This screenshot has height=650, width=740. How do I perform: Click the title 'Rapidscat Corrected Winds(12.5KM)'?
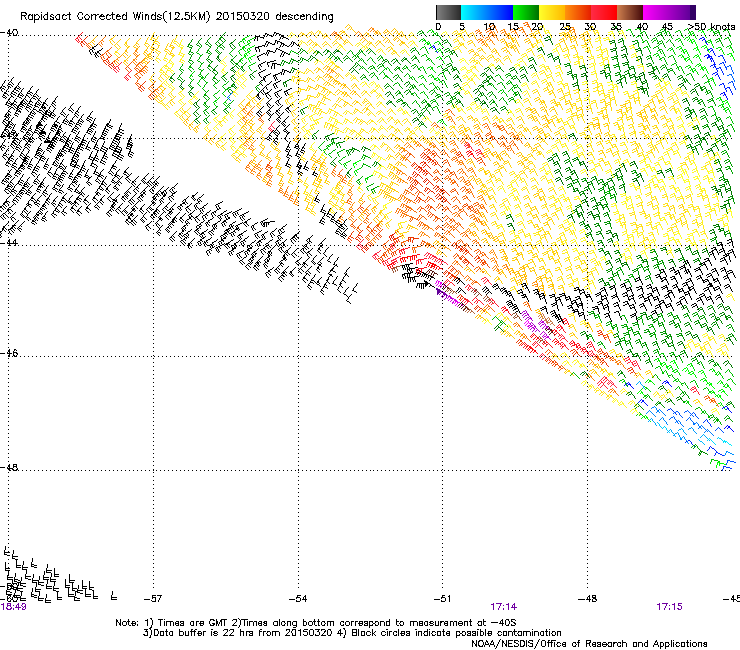[115, 17]
